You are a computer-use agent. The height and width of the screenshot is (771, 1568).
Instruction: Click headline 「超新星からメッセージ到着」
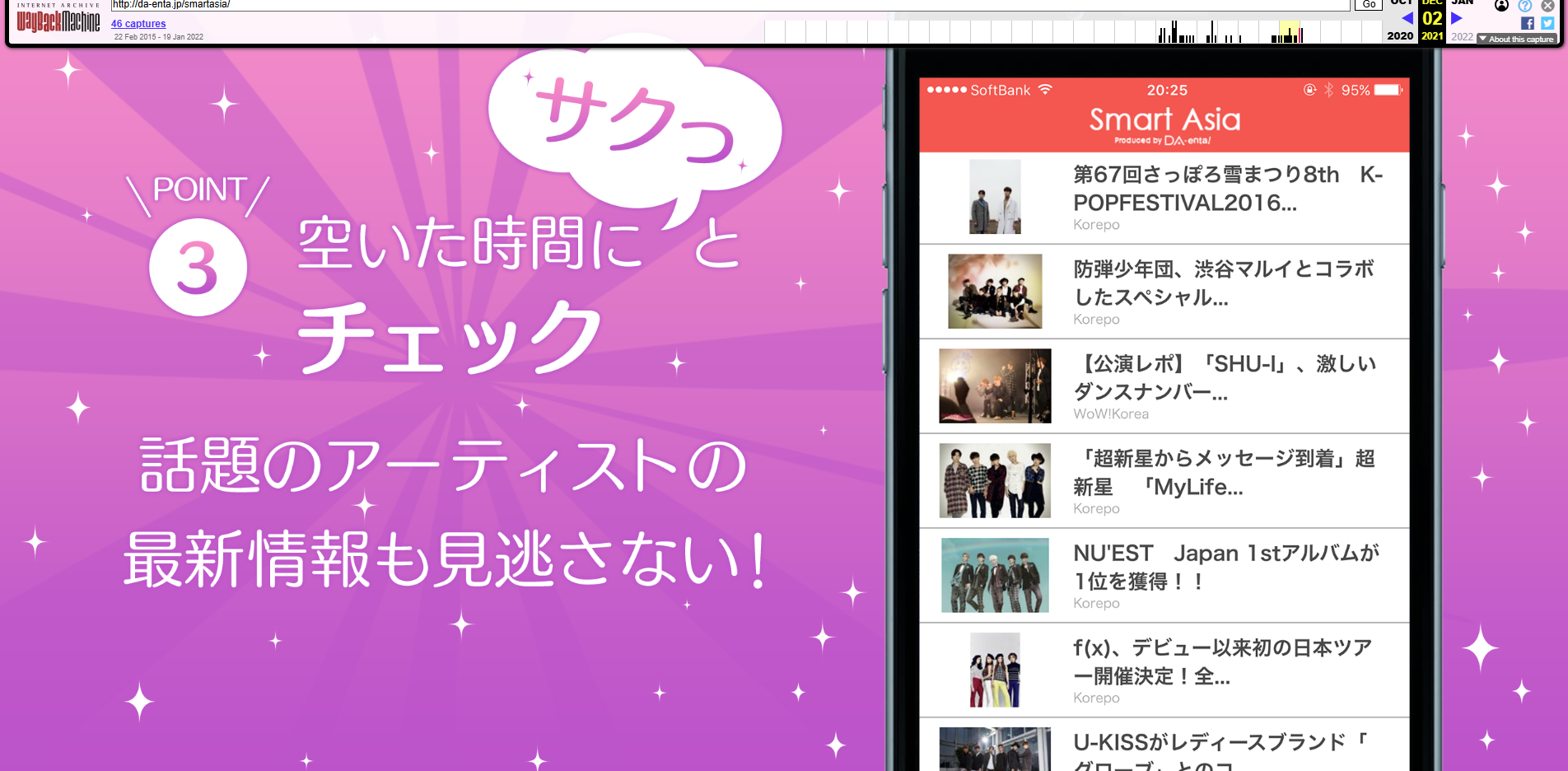(1224, 473)
